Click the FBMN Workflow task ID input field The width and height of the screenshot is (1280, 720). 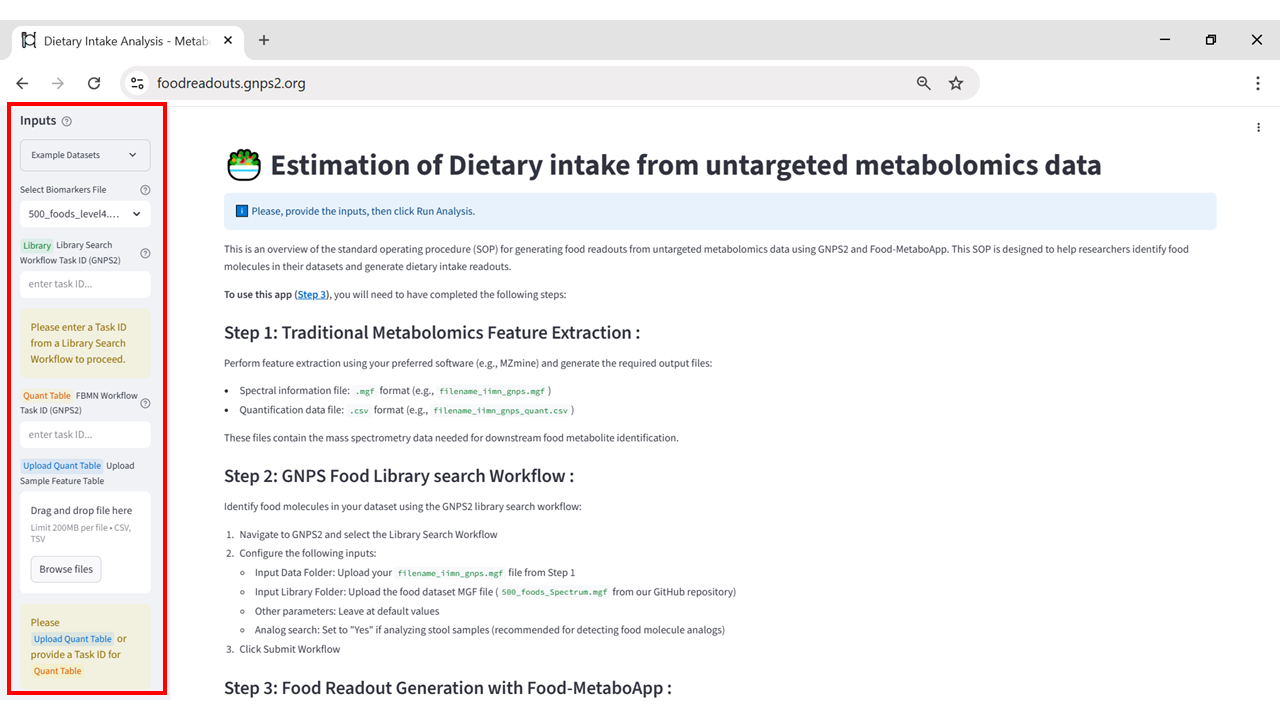point(85,435)
